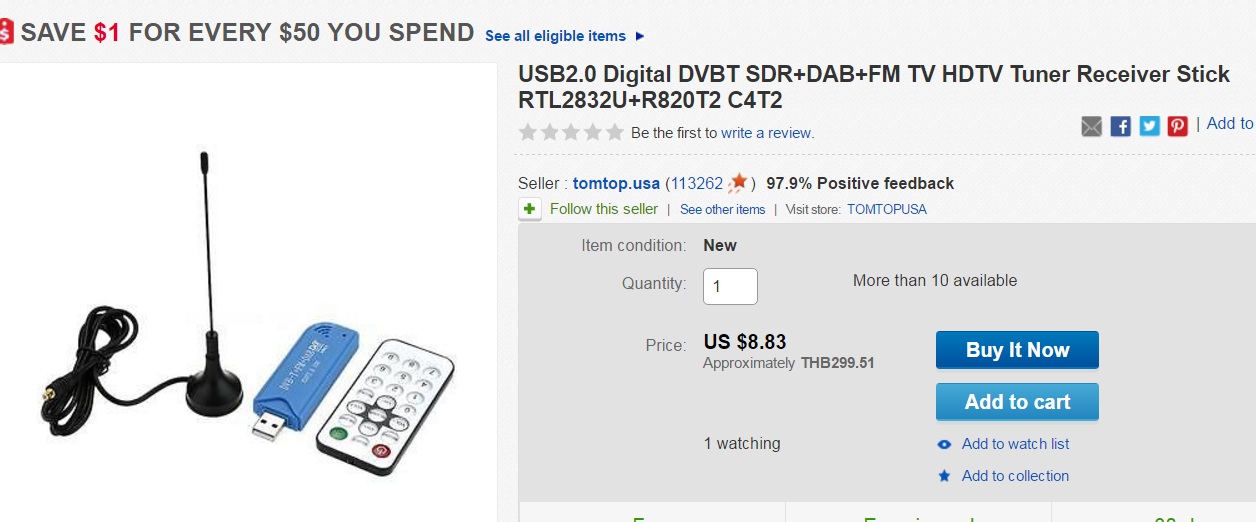This screenshot has width=1256, height=522.
Task: Click the TV tuner product image
Action: [x=250, y=320]
